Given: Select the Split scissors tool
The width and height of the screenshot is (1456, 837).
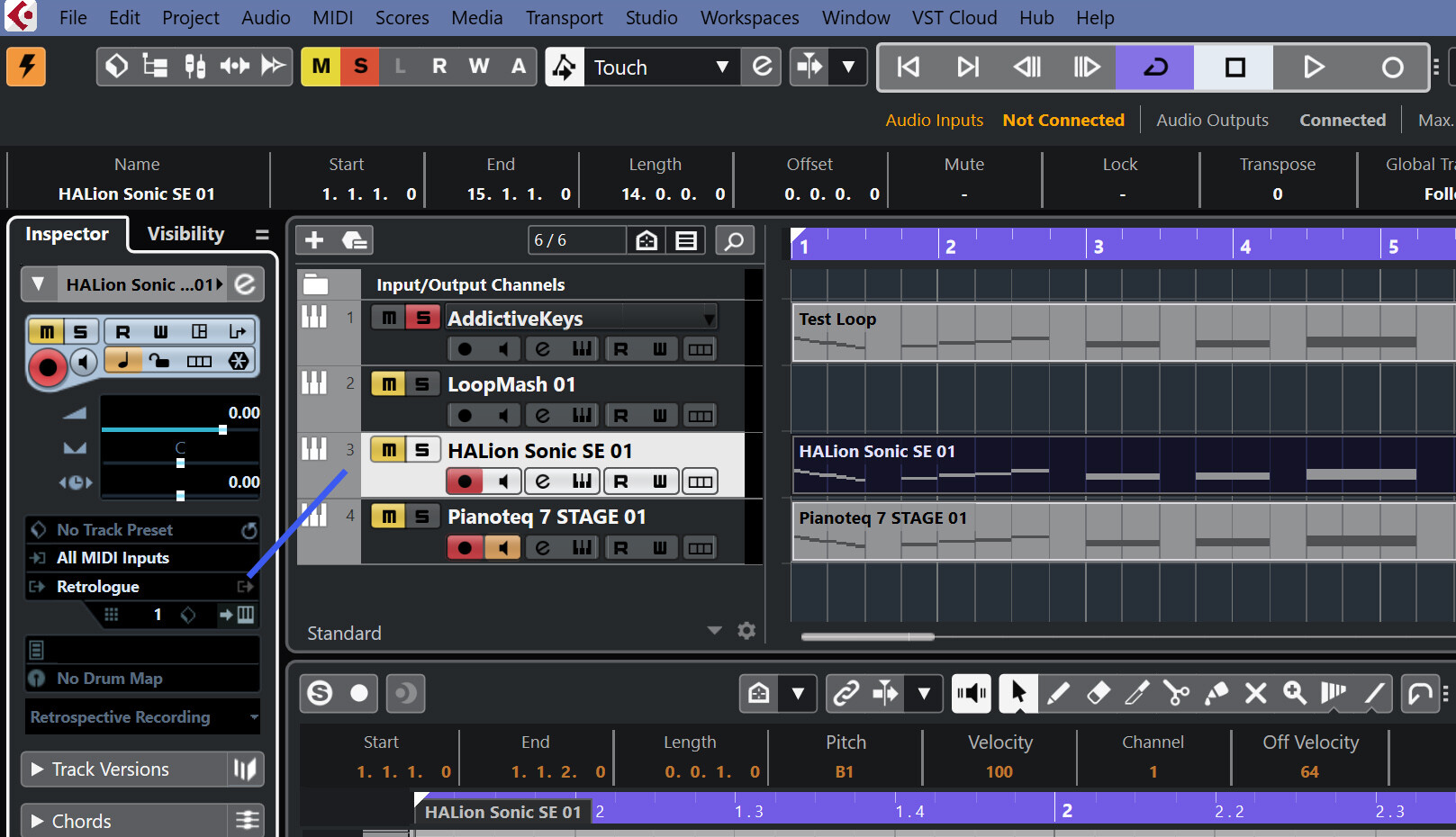Looking at the screenshot, I should (1176, 693).
